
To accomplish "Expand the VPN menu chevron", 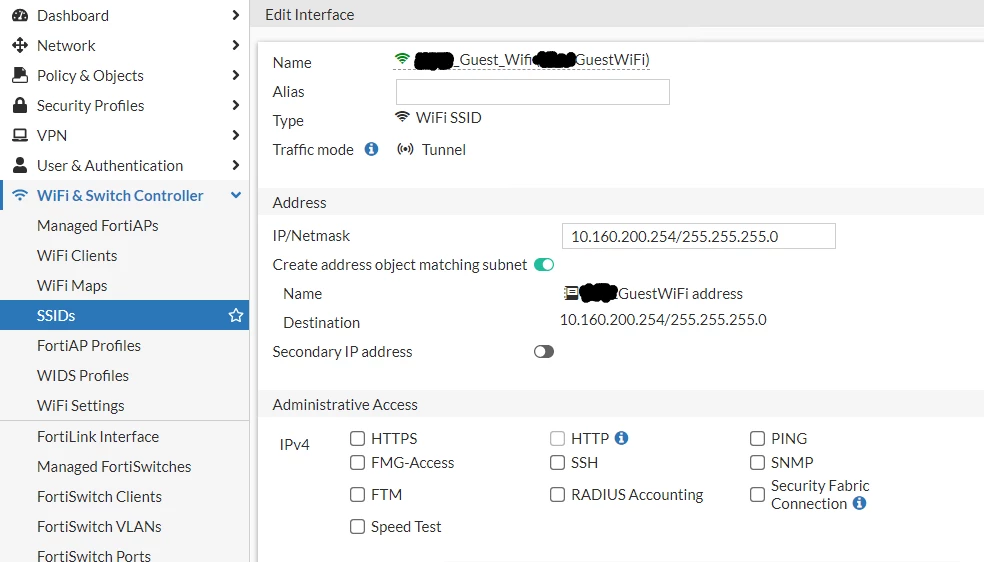I will tap(235, 135).
